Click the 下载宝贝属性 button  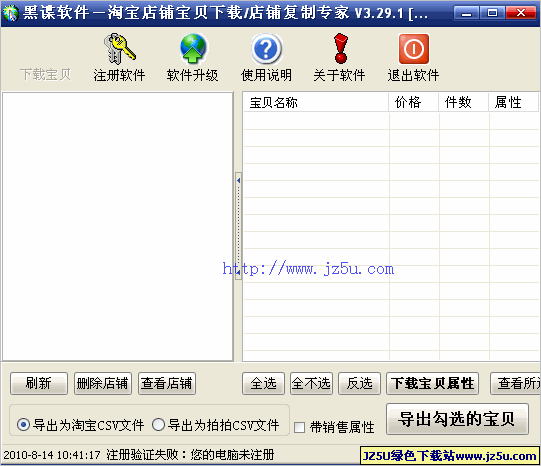click(432, 383)
